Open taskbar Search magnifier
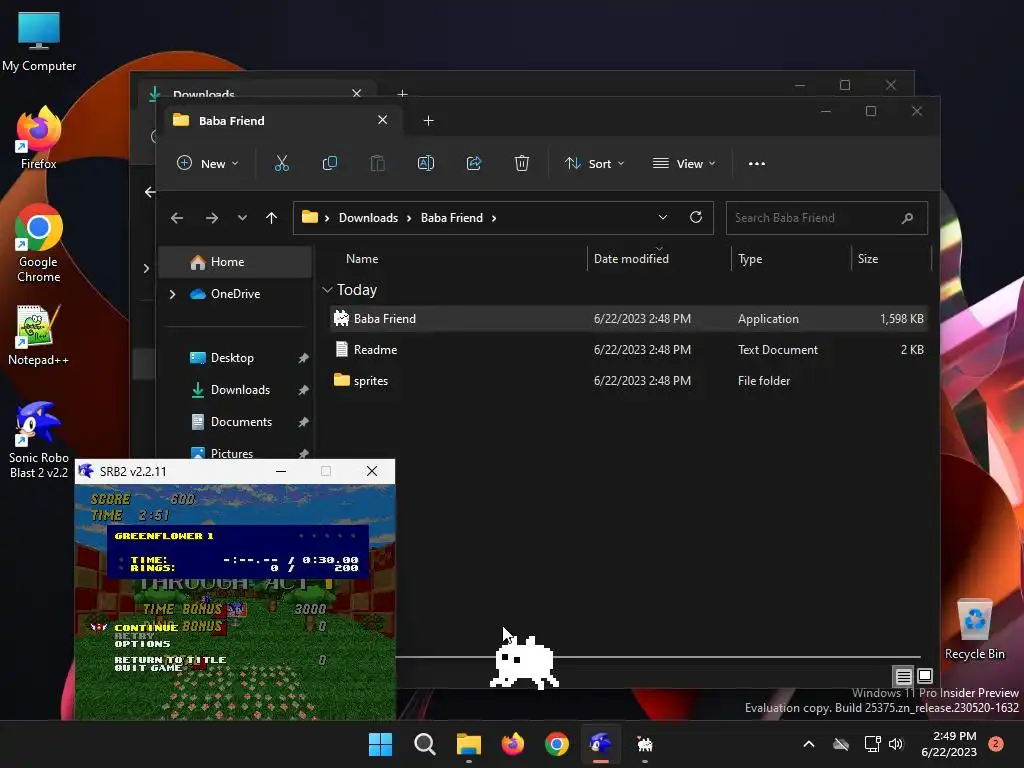This screenshot has height=768, width=1024. pyautogui.click(x=424, y=744)
